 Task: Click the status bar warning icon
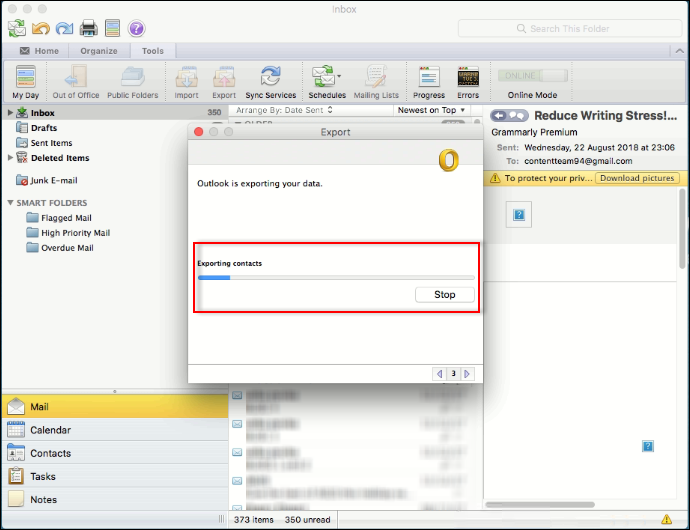click(666, 519)
